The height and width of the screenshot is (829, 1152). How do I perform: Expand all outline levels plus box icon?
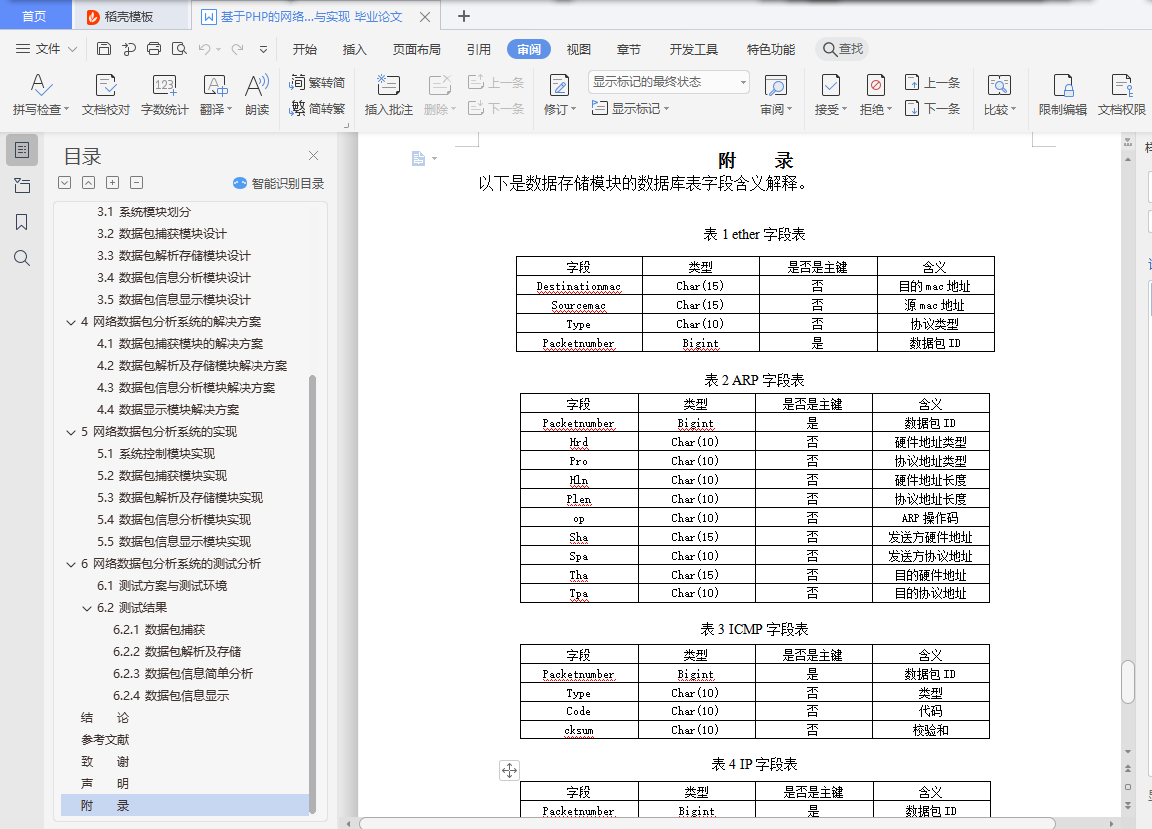tap(112, 182)
